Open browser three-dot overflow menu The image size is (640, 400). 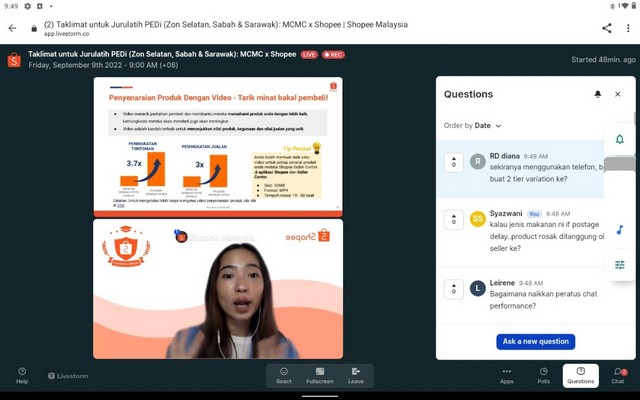(x=628, y=28)
